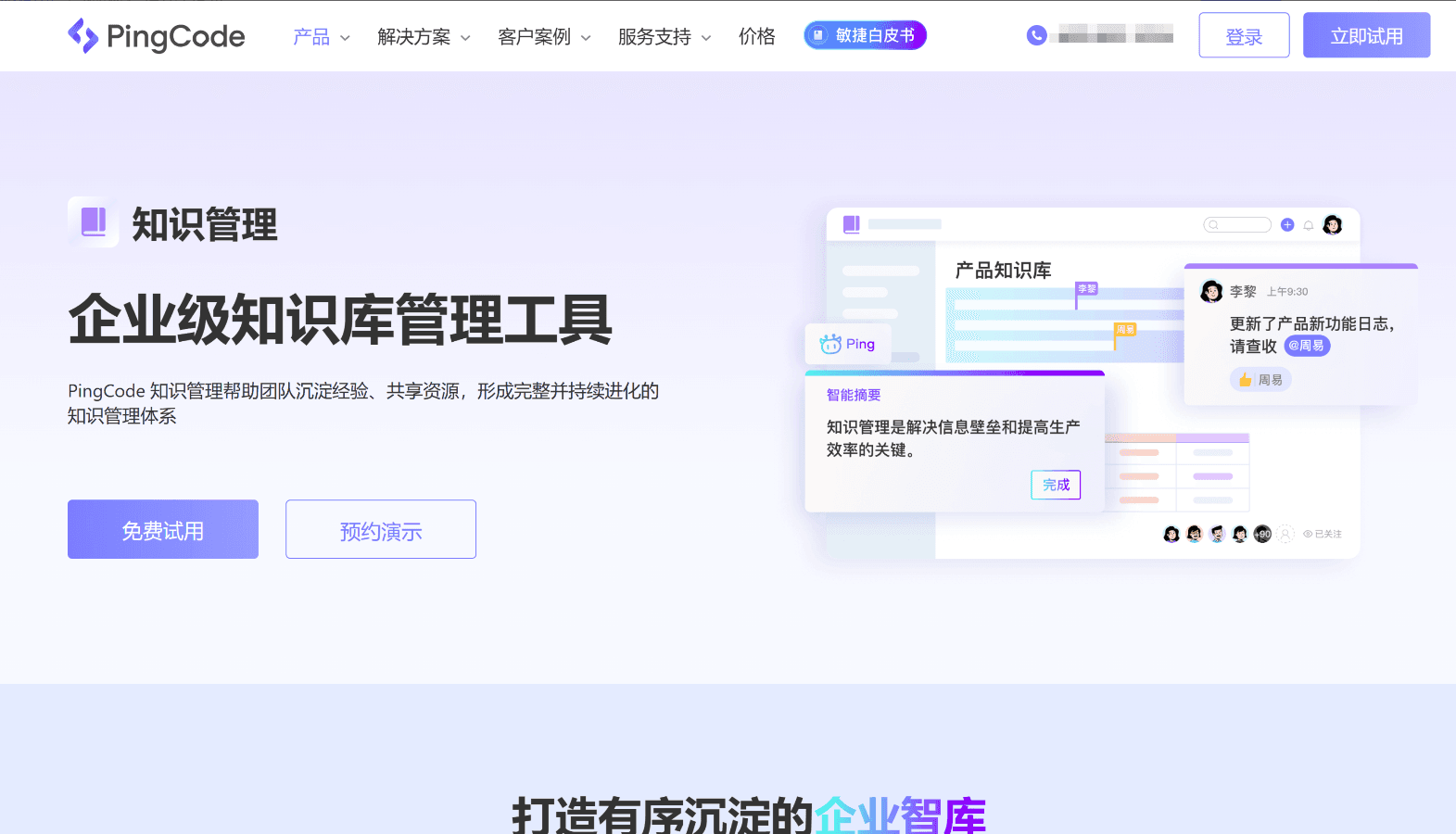Viewport: 1456px width, 834px height.
Task: Open the 解决方案 menu
Action: click(414, 37)
